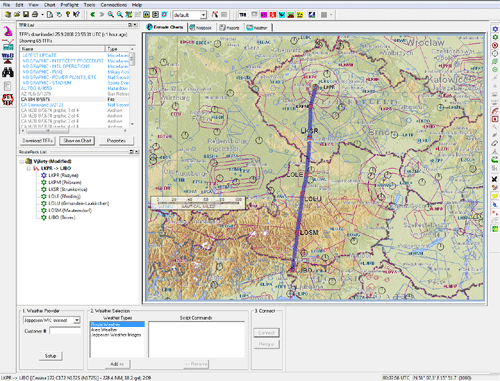Select the NO GRAPHIC - STADIUM TFR row
This screenshot has height=381, width=500.
(x=74, y=83)
